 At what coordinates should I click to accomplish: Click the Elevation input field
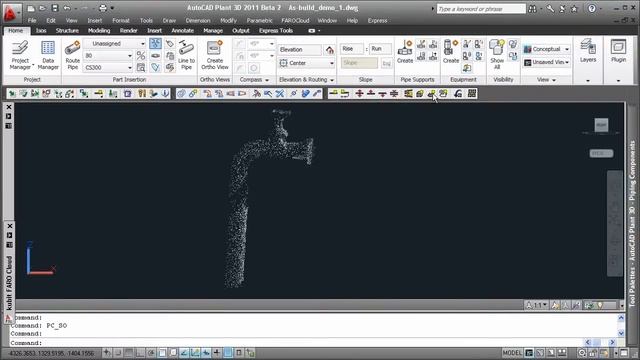(300, 50)
